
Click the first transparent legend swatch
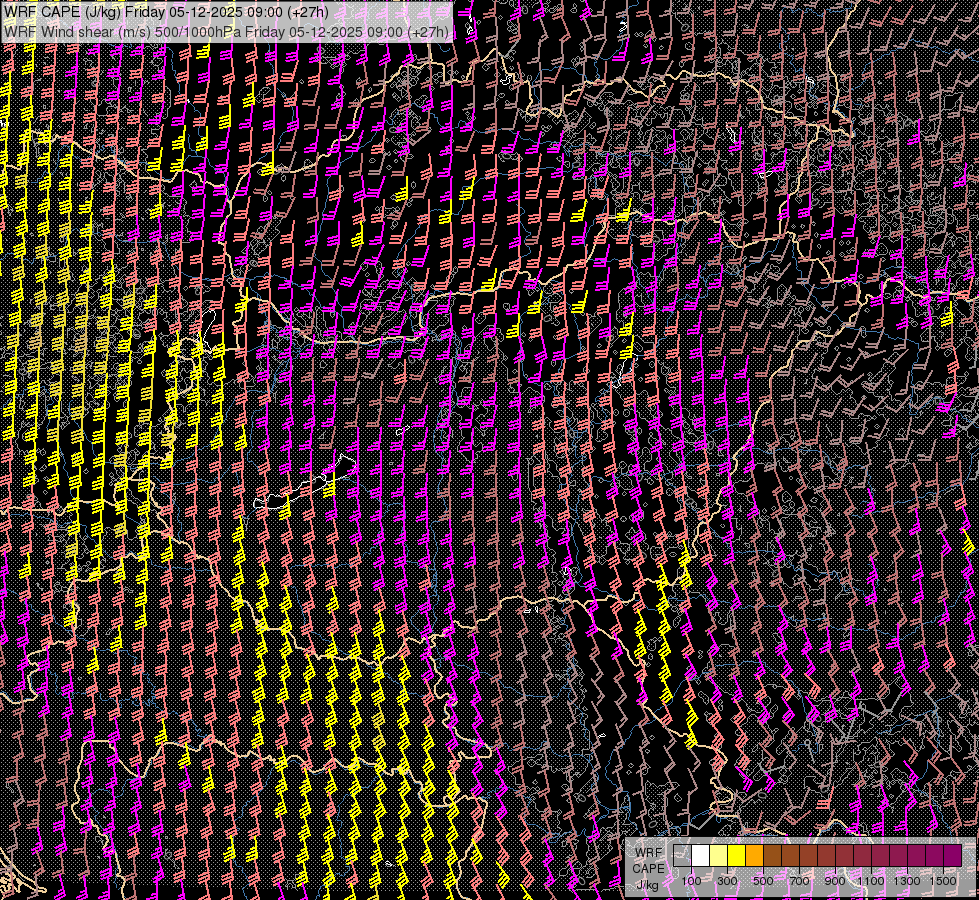coord(682,856)
